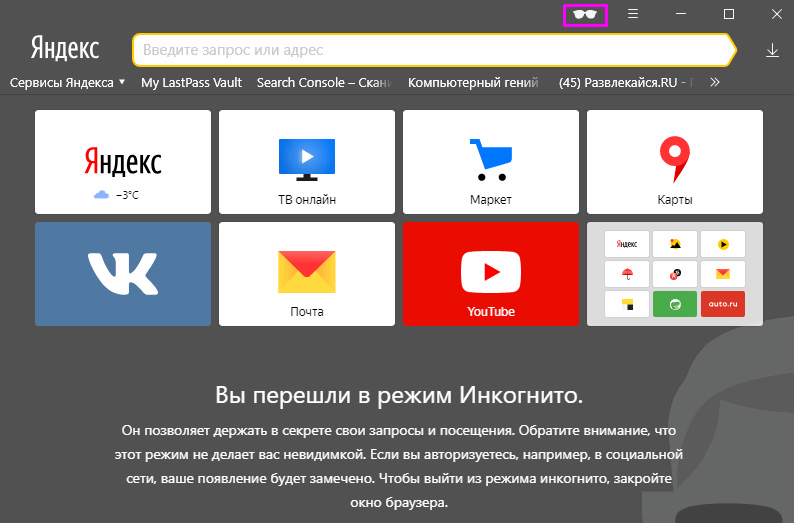Viewport: 794px width, 523px height.
Task: Click the red umbrella mini tile in folder
Action: pyautogui.click(x=627, y=274)
